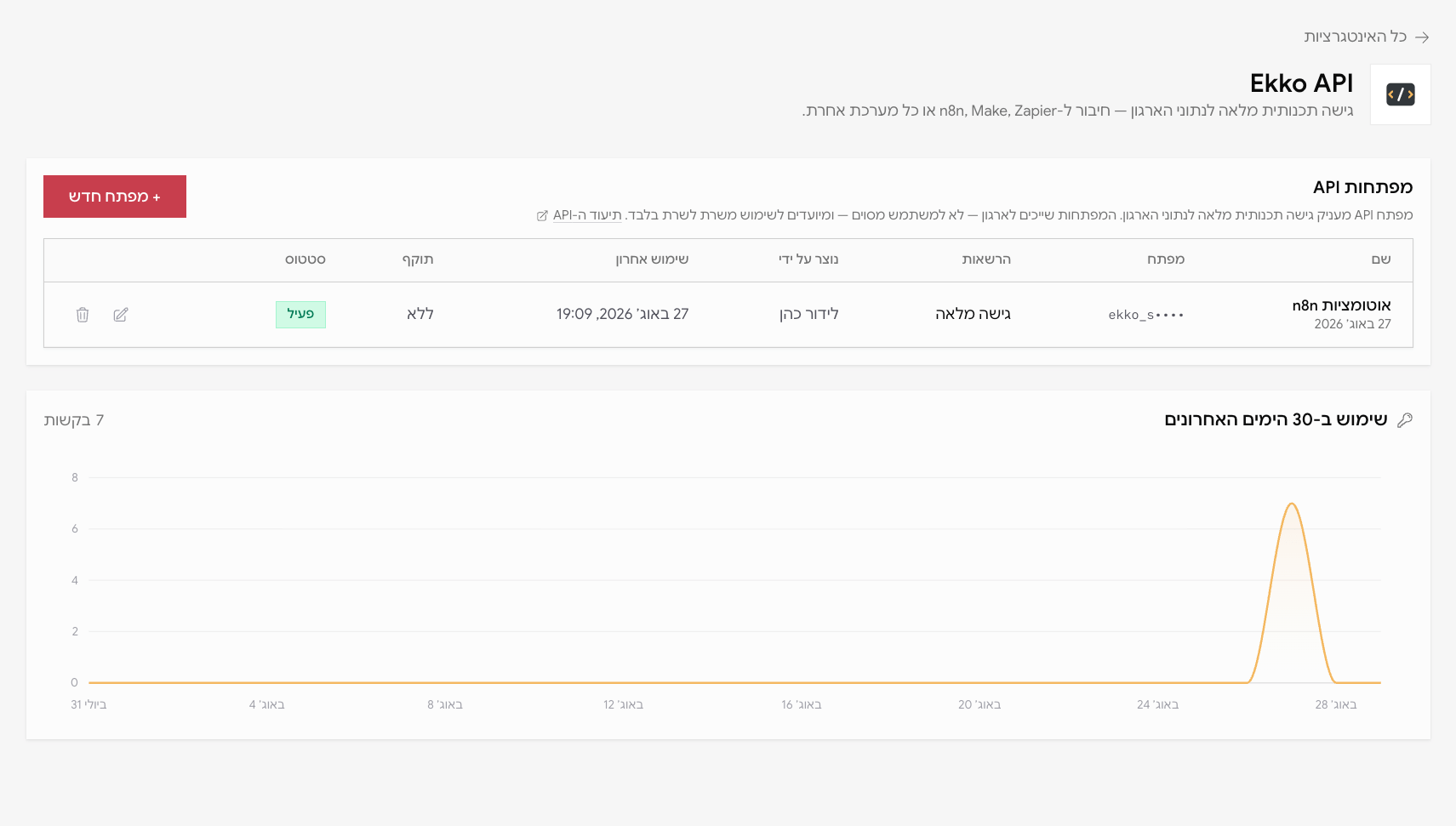Click the תוקף column header

tap(418, 259)
